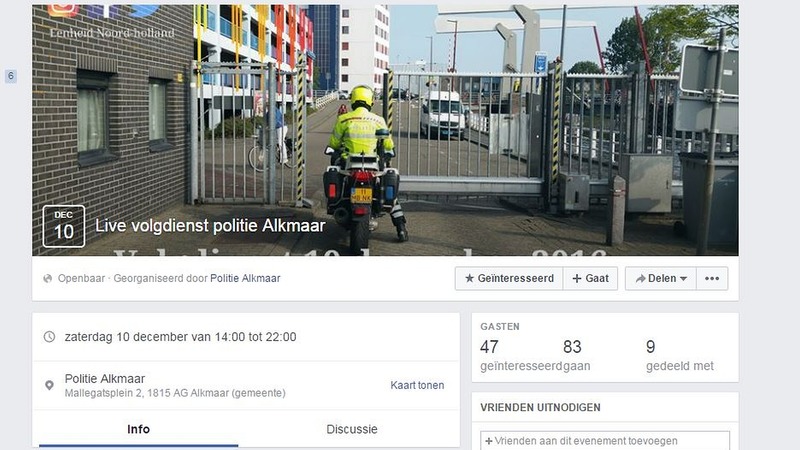Click the location pin icon
Image resolution: width=800 pixels, height=450 pixels.
pos(49,385)
